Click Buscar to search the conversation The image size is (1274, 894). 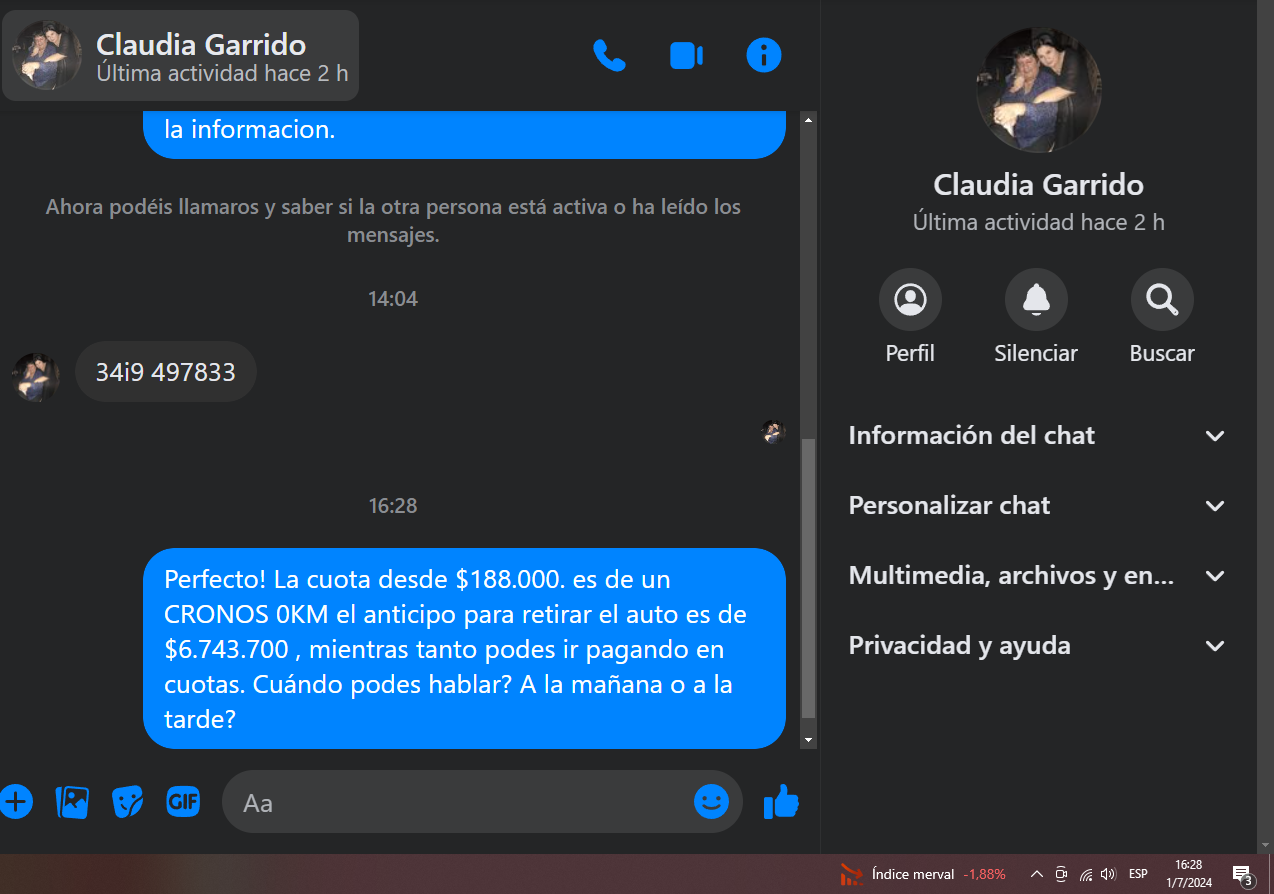(x=1162, y=316)
